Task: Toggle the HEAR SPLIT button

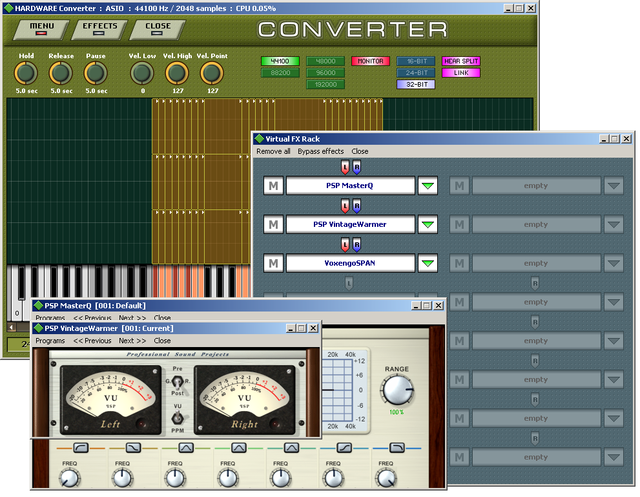Action: point(461,61)
